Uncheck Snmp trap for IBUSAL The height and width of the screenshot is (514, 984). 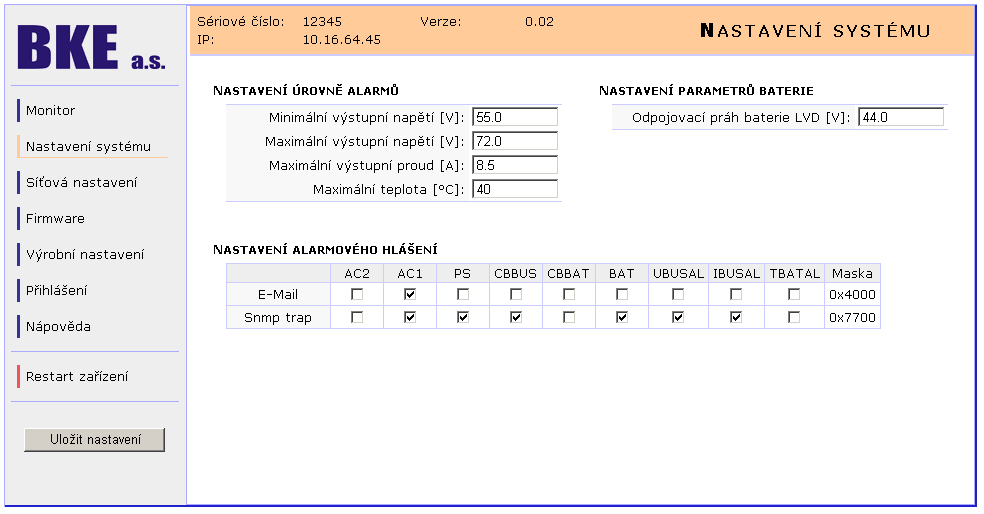[x=736, y=317]
